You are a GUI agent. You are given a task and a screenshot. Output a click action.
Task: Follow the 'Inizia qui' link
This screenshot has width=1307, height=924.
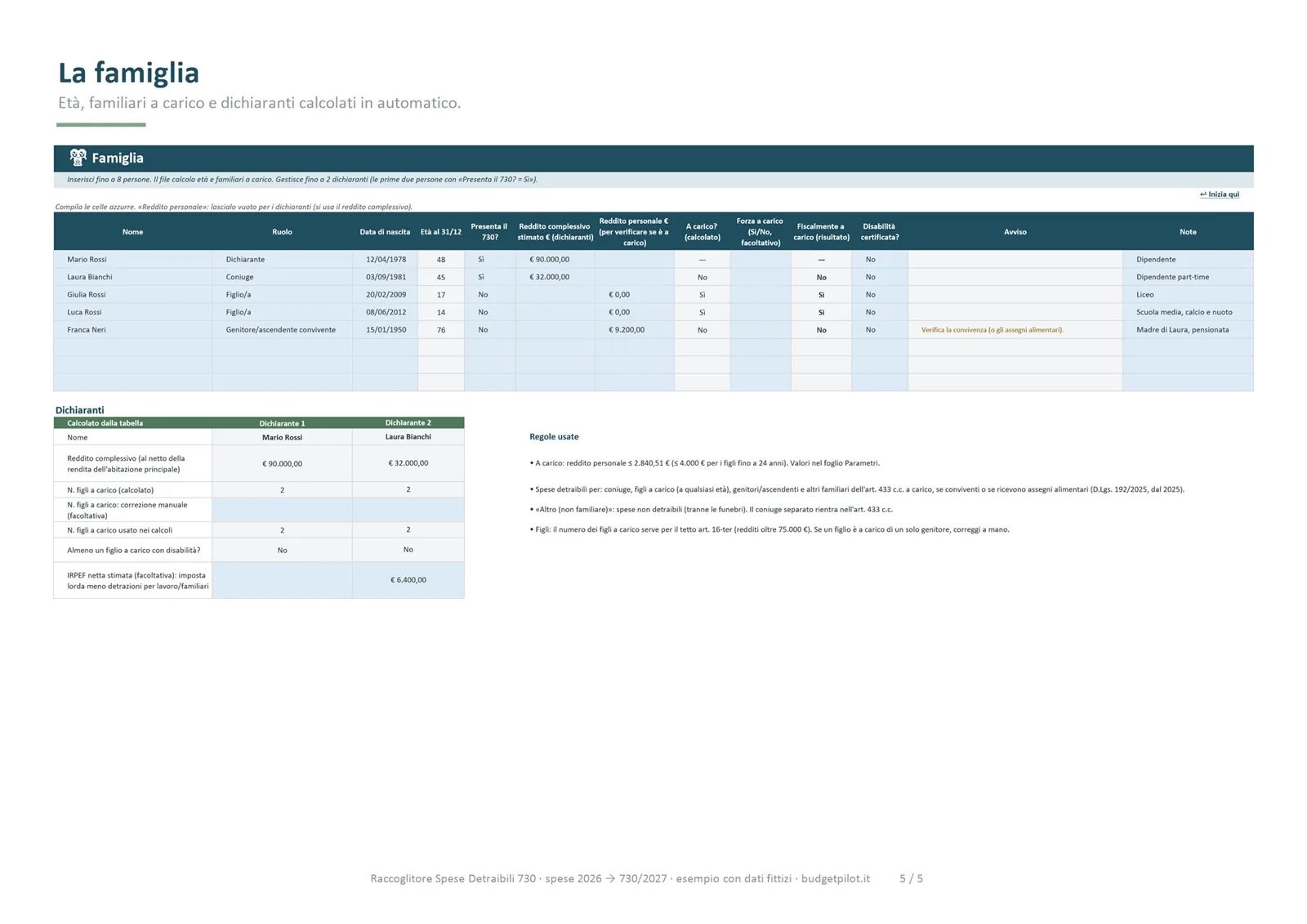1219,194
